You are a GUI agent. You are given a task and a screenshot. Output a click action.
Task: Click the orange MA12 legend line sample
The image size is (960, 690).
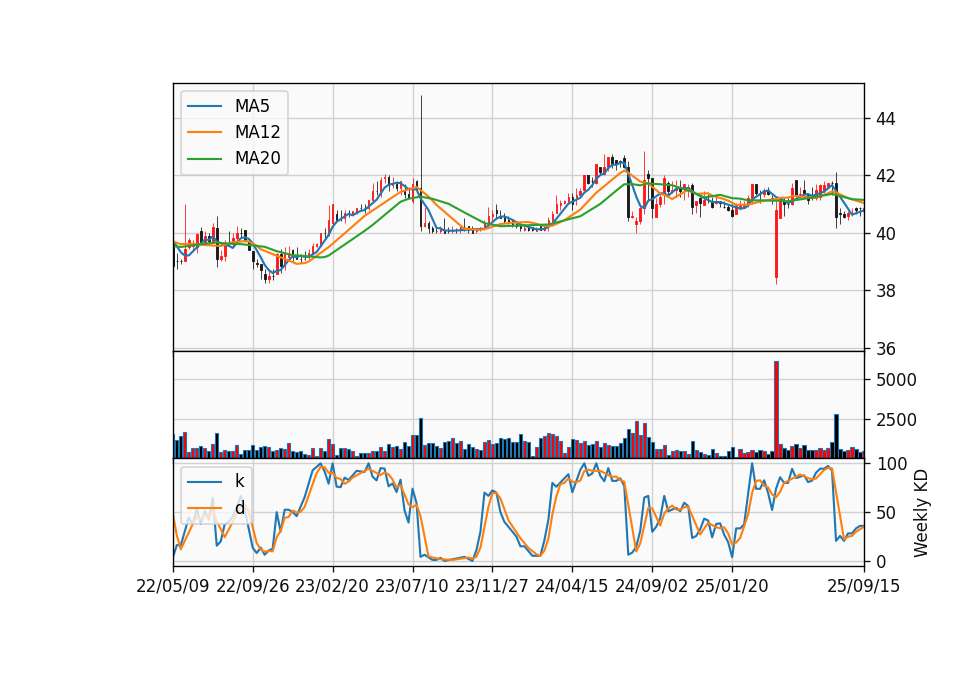click(204, 132)
